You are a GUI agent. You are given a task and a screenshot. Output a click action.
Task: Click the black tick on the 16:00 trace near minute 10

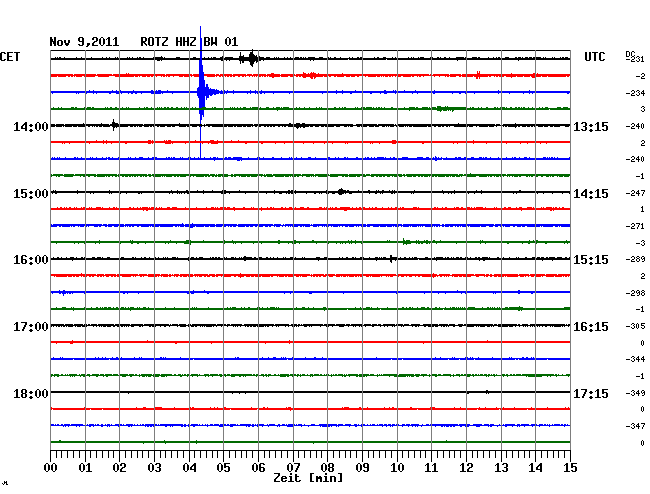tap(392, 259)
